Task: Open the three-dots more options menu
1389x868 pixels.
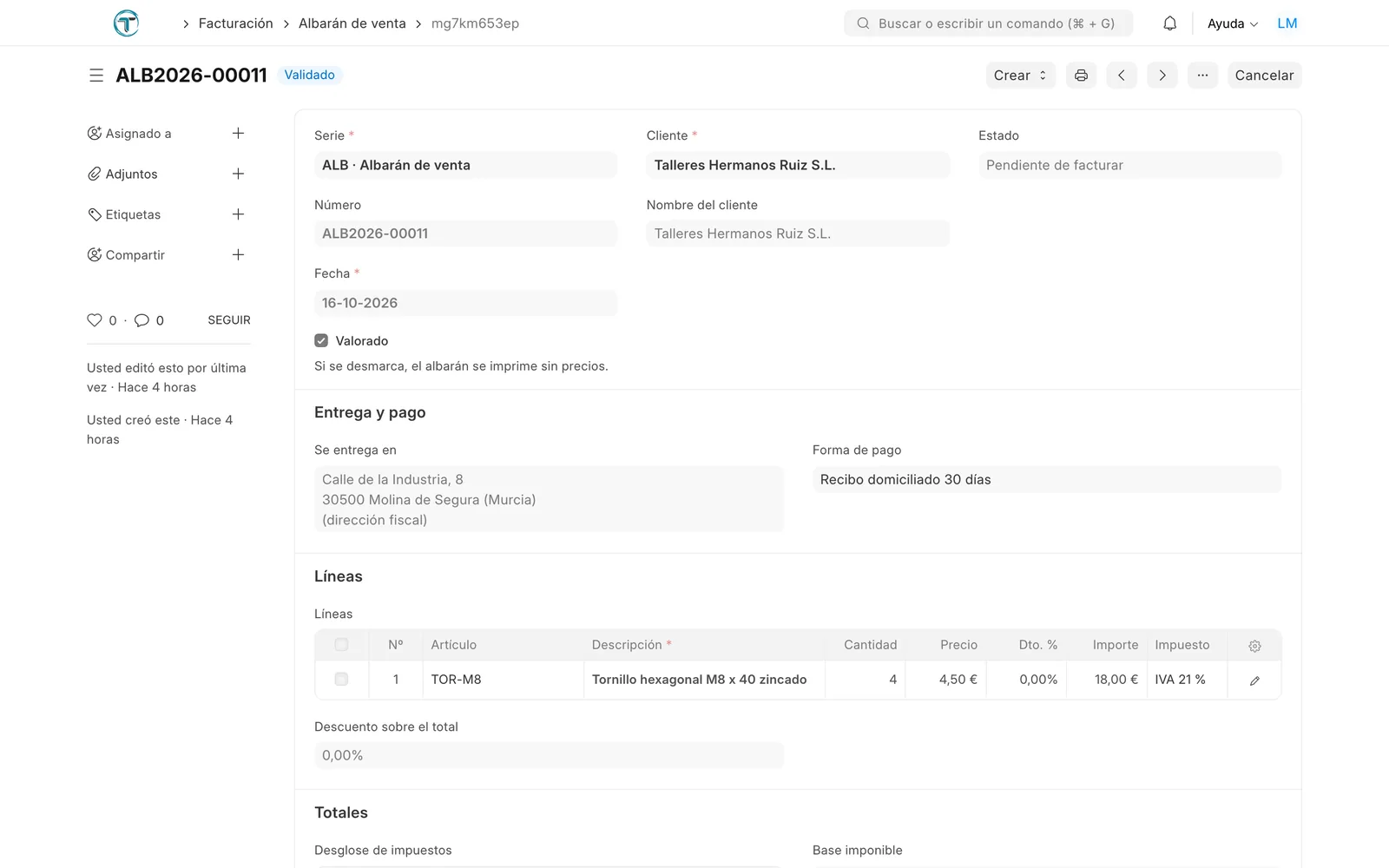Action: point(1202,76)
